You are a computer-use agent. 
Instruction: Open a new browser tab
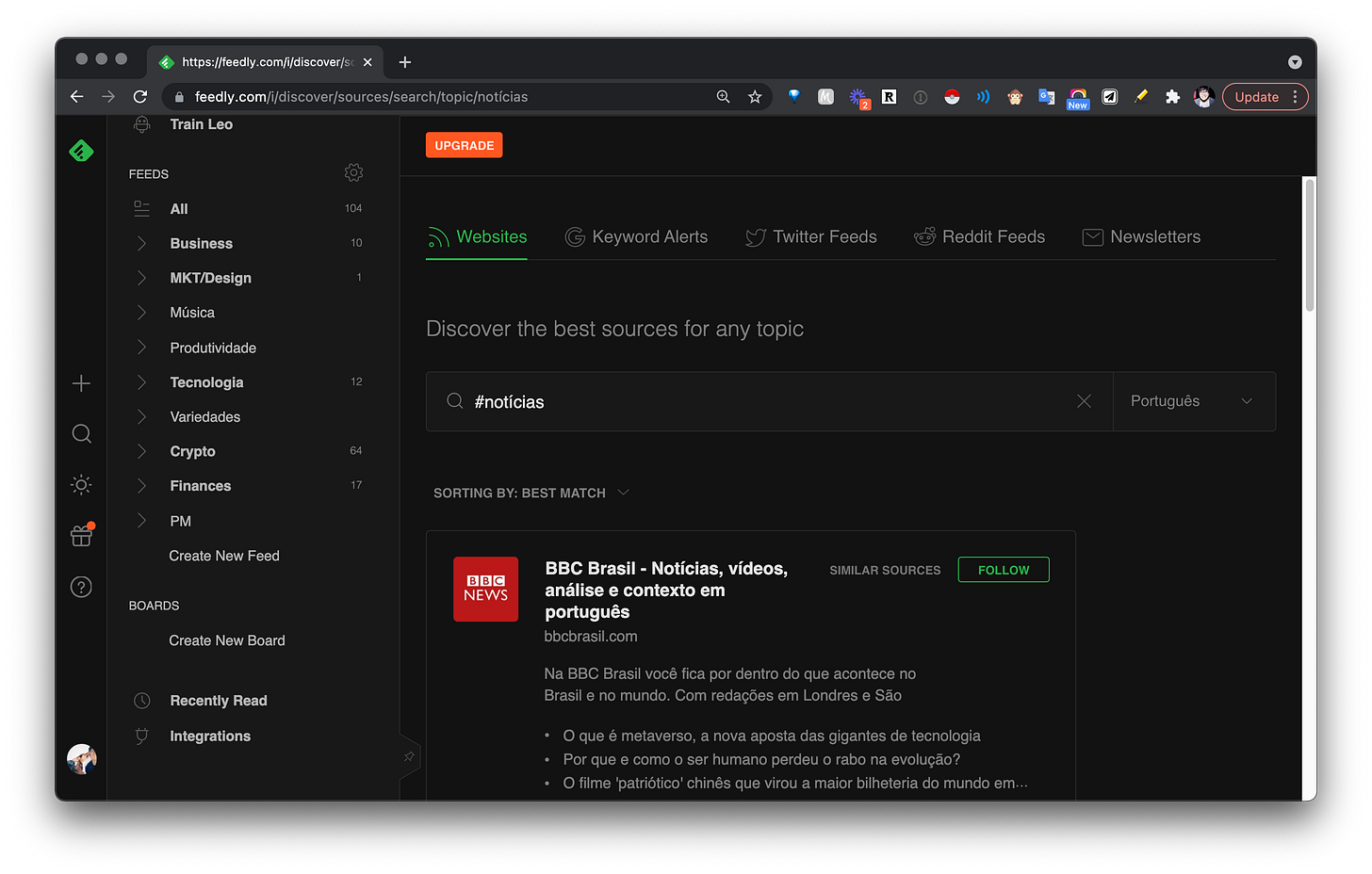[405, 62]
